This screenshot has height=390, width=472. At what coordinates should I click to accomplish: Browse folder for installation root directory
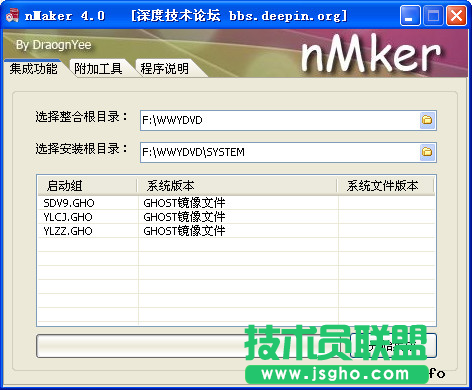tap(427, 152)
